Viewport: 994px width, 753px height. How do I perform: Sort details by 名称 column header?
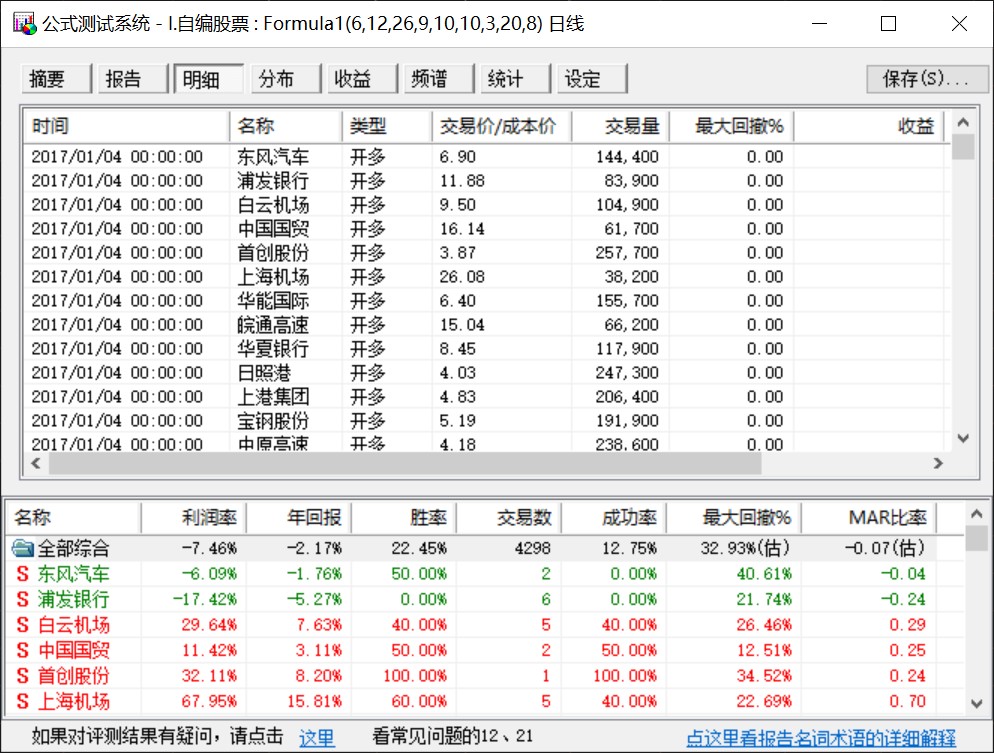pos(285,126)
